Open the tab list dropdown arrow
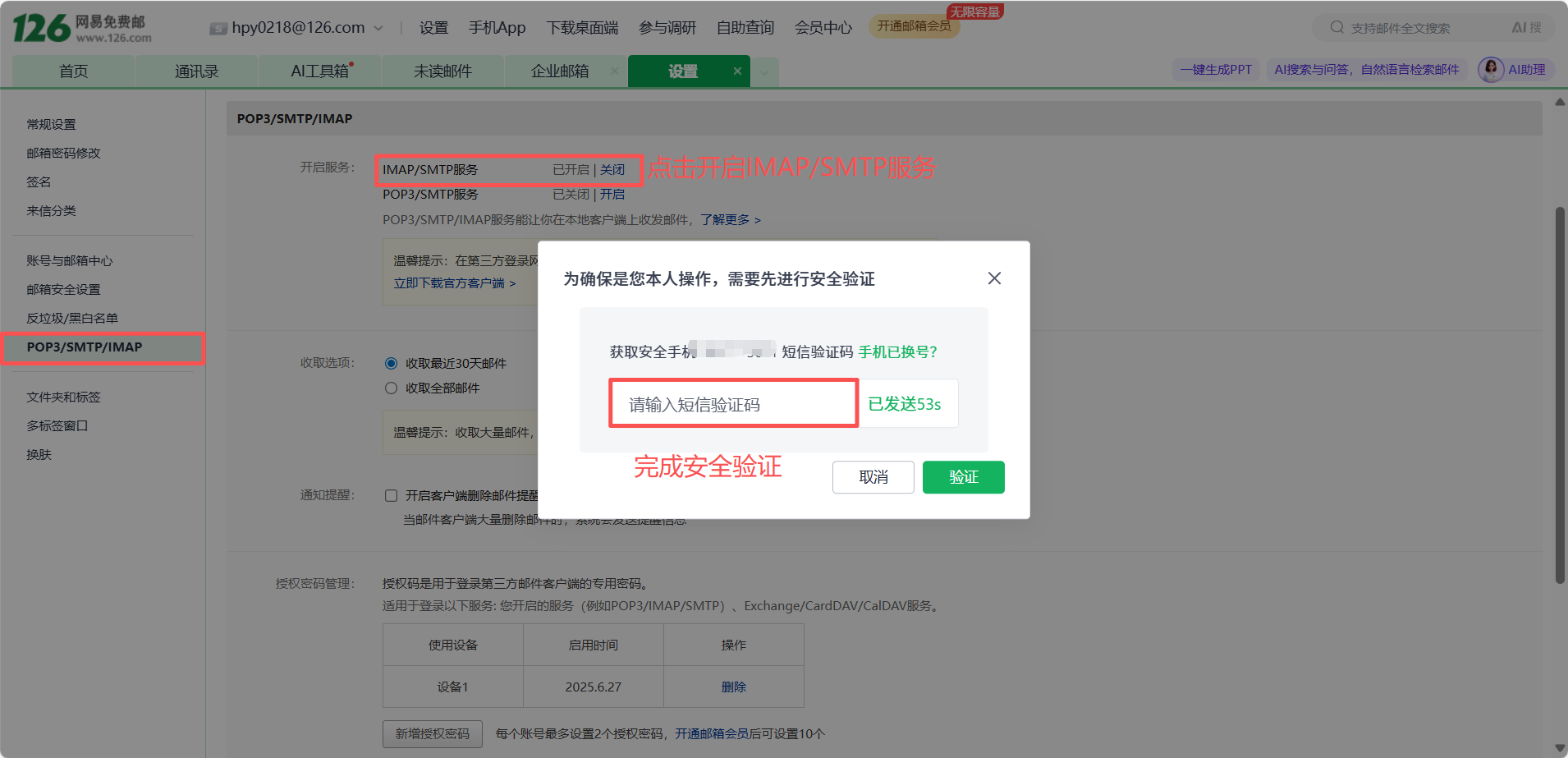Image resolution: width=1568 pixels, height=758 pixels. 764,72
